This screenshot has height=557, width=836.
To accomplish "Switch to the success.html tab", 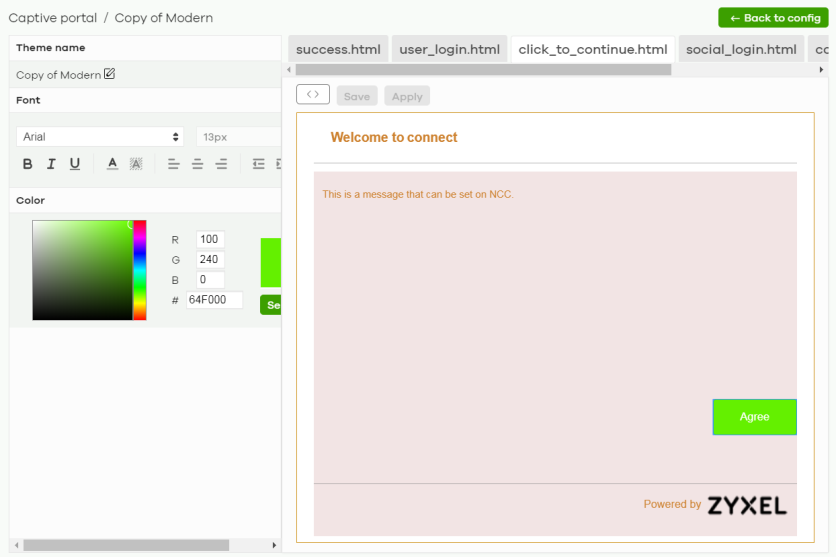I will (338, 49).
